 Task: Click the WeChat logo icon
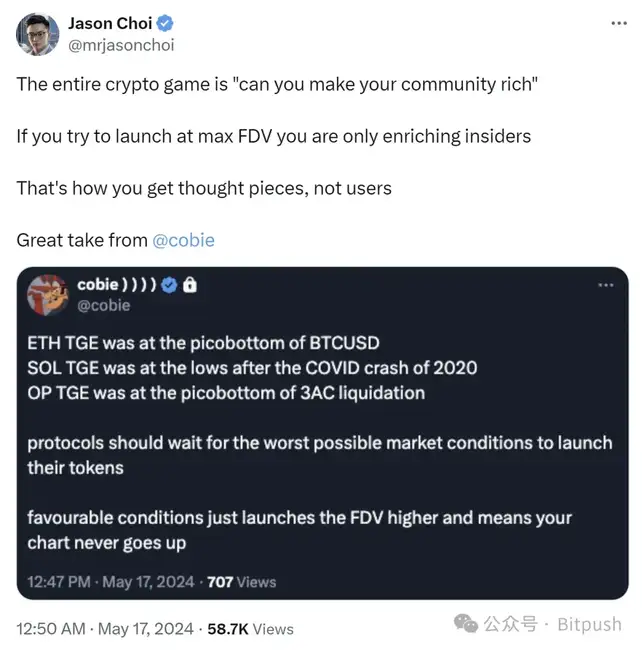465,625
